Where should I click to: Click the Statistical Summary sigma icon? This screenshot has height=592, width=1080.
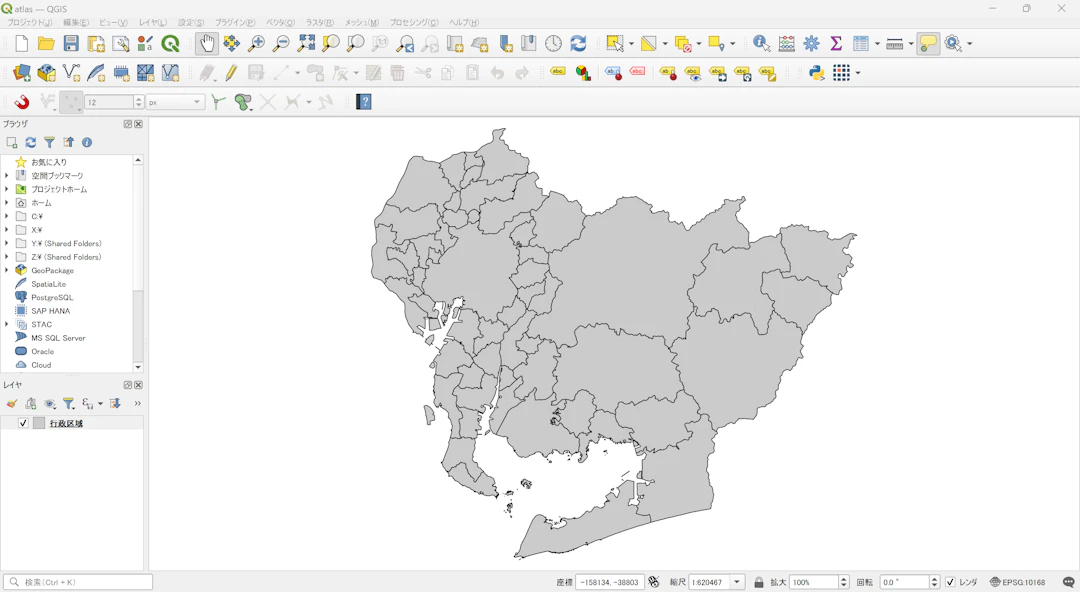tap(836, 43)
